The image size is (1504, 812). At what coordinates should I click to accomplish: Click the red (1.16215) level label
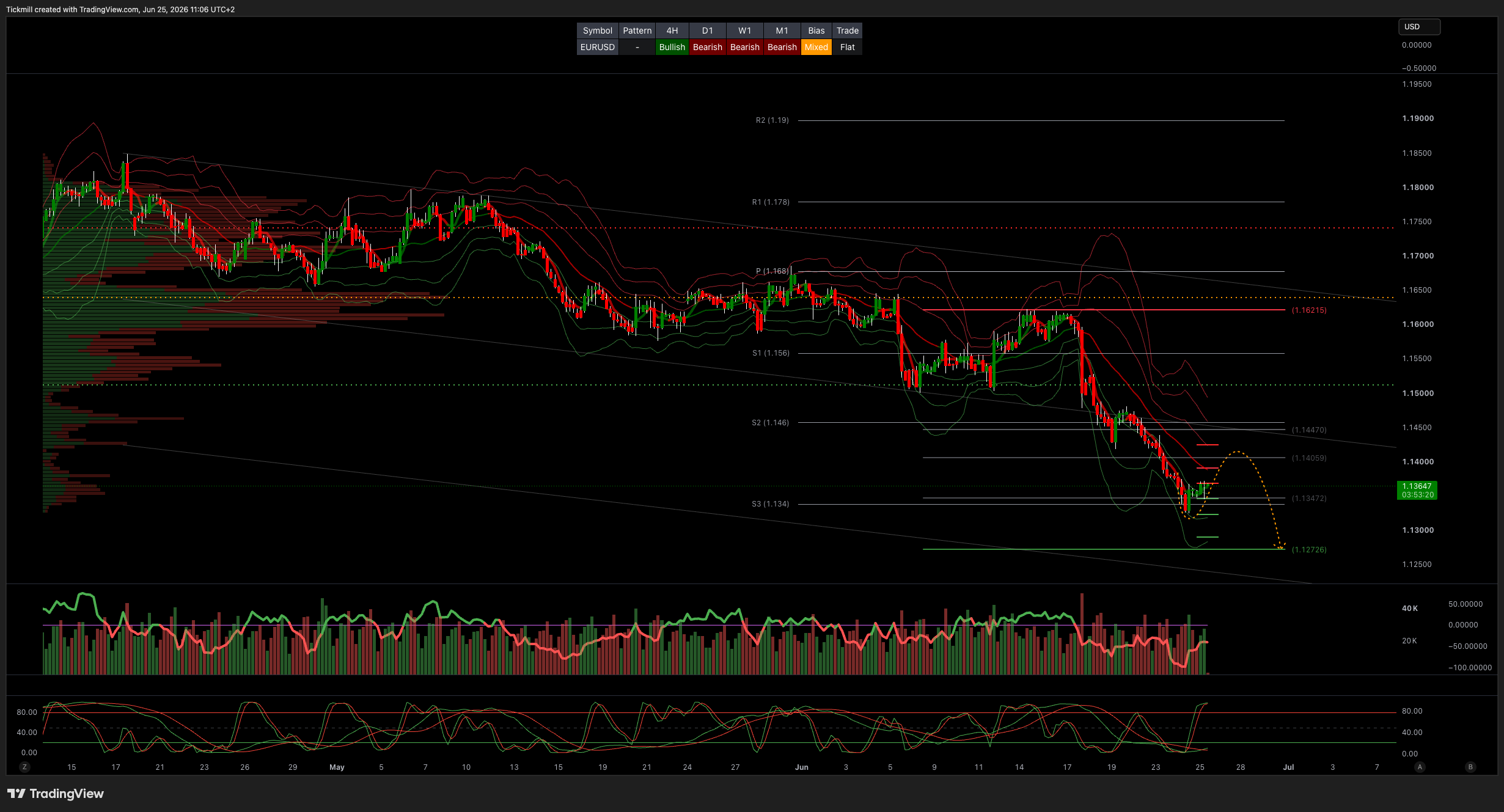pyautogui.click(x=1309, y=310)
